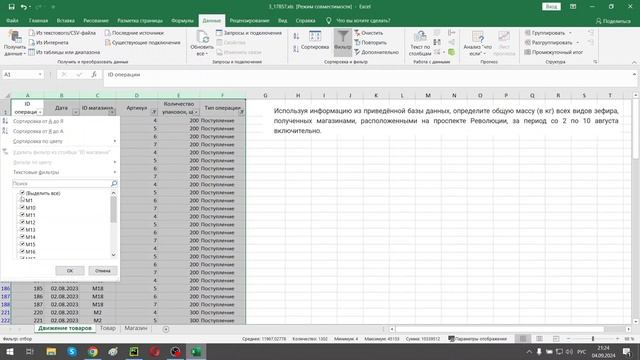Click Очистить filter command
640x360 pixels.
(x=369, y=33)
